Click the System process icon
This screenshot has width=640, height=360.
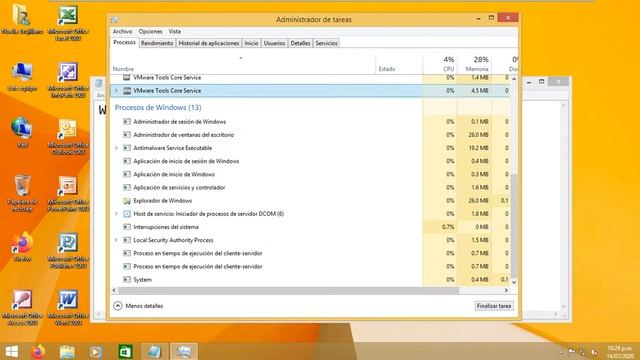tap(127, 280)
